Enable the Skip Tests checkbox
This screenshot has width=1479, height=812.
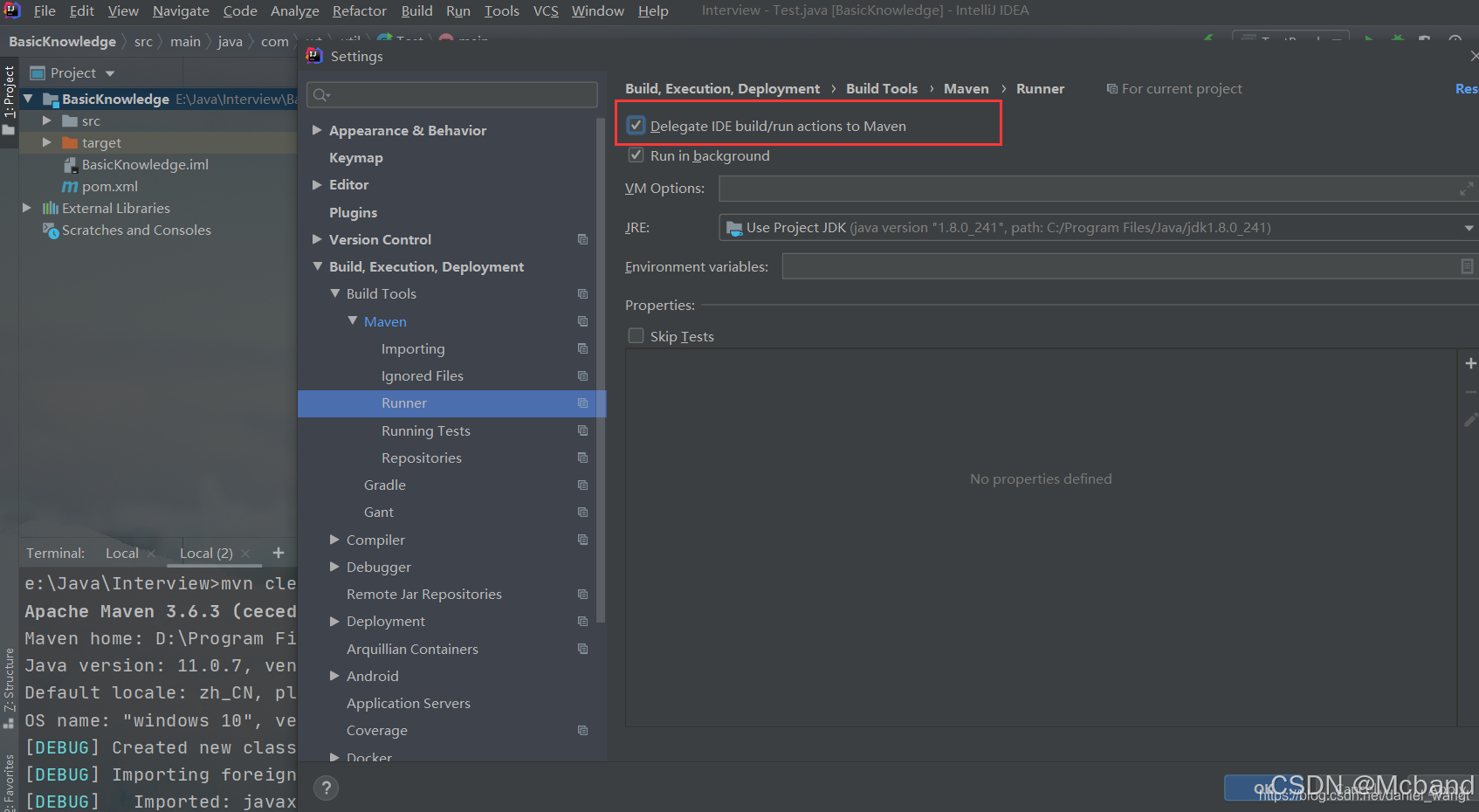coord(636,335)
